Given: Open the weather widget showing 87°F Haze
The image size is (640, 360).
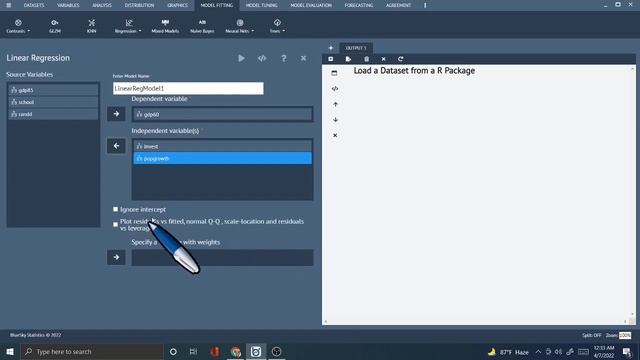Looking at the screenshot, I should click(x=508, y=352).
